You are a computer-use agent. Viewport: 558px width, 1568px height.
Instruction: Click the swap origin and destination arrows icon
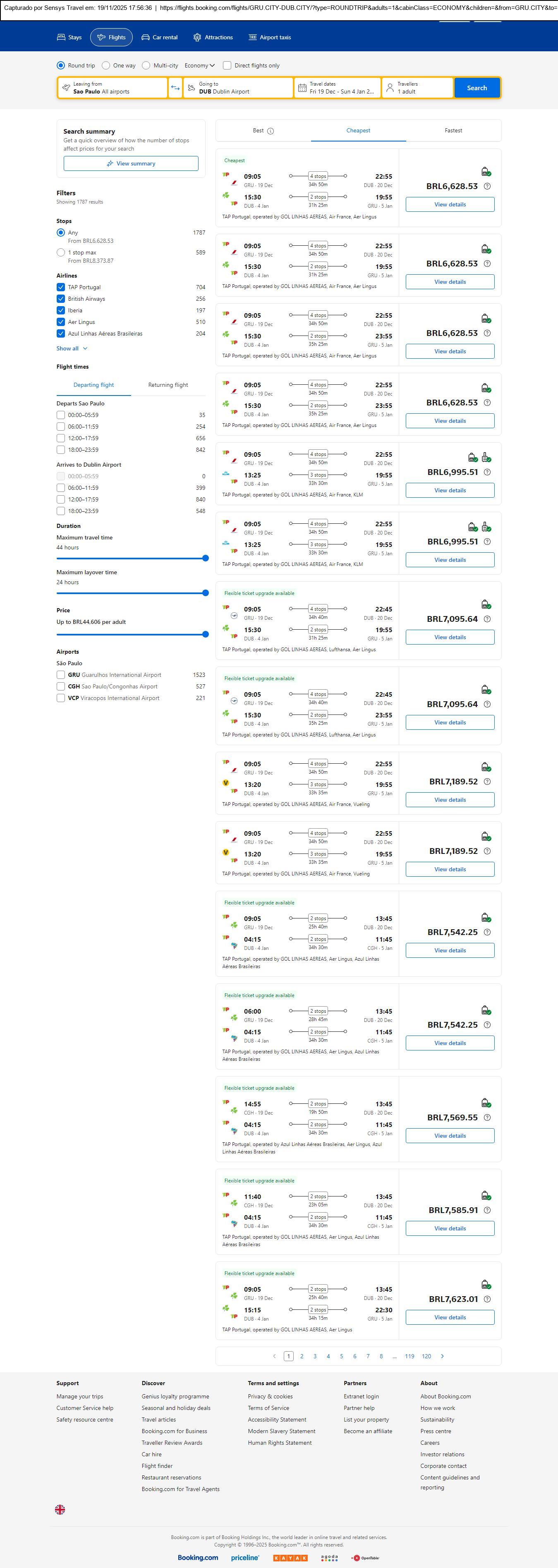[175, 88]
